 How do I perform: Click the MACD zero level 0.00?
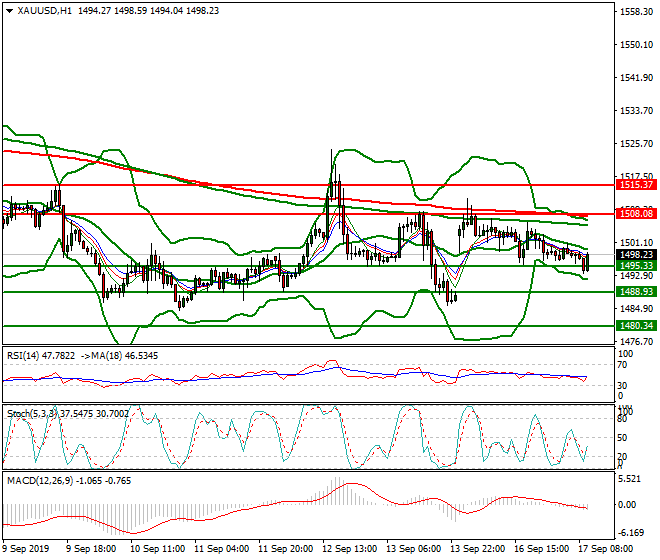627,504
